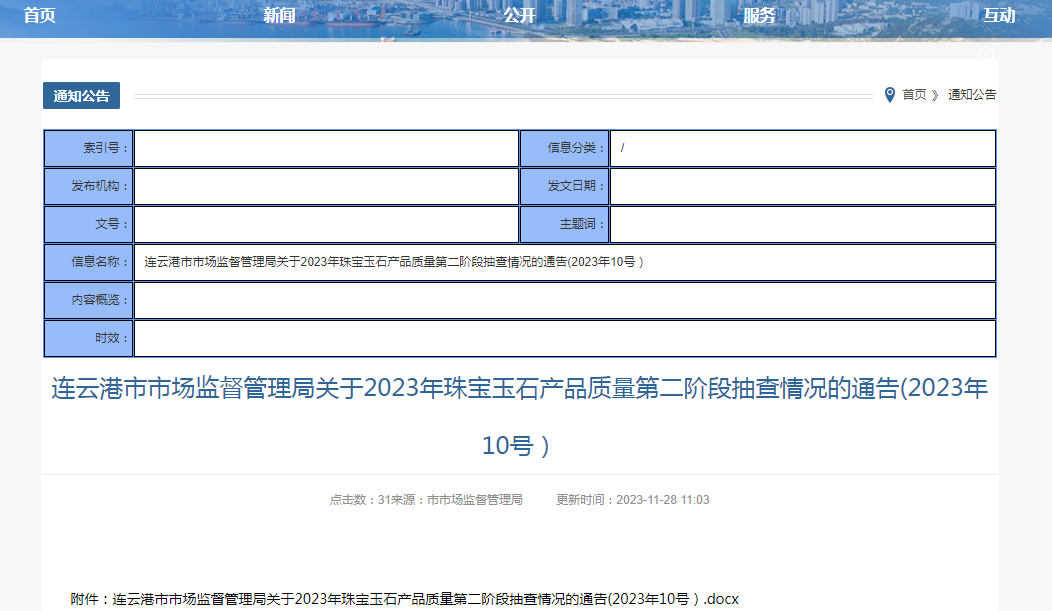Click the 文号 label cell

[x=89, y=225]
